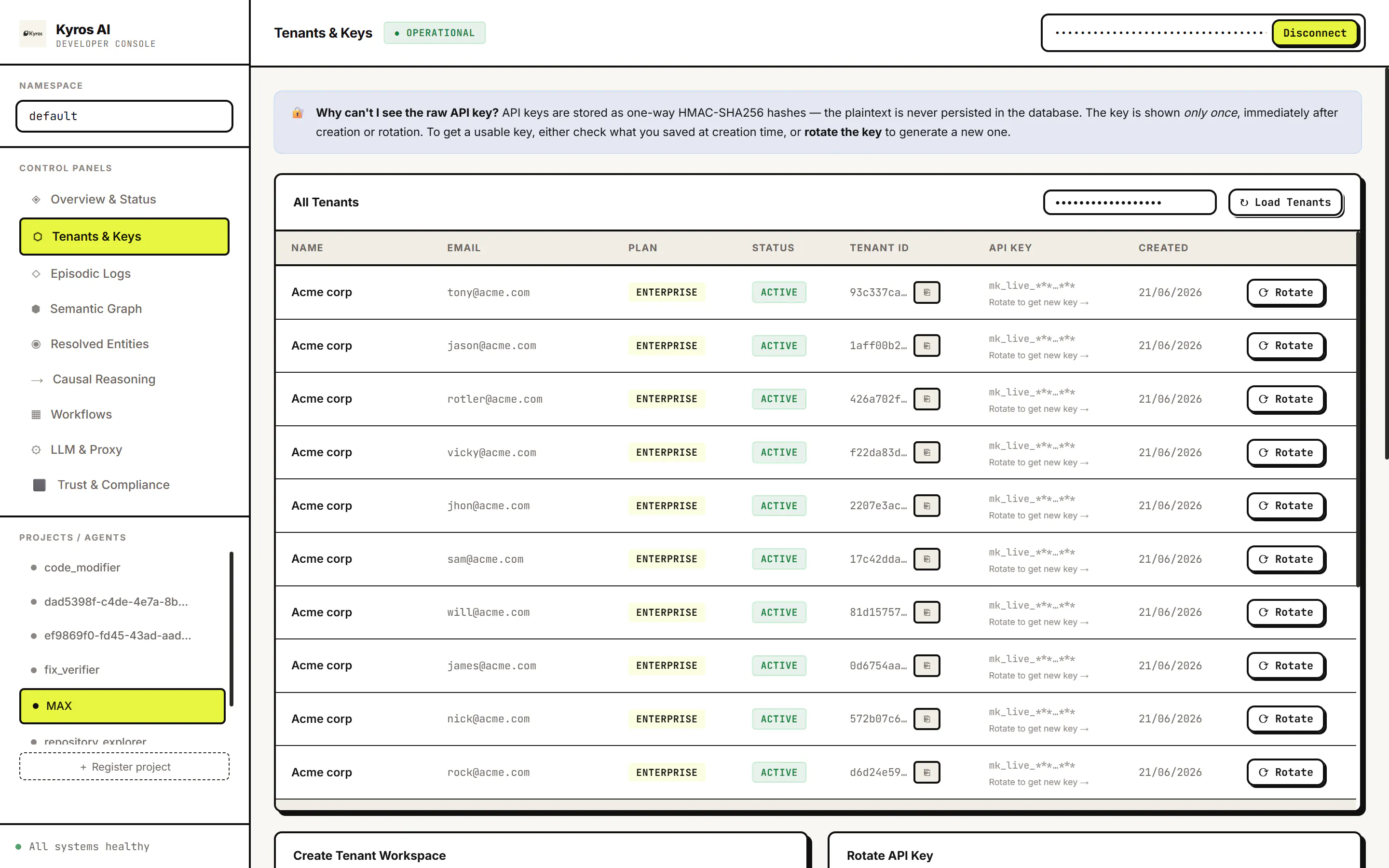Copy tenant ID for jason@acme.com
1389x868 pixels.
[x=926, y=346]
